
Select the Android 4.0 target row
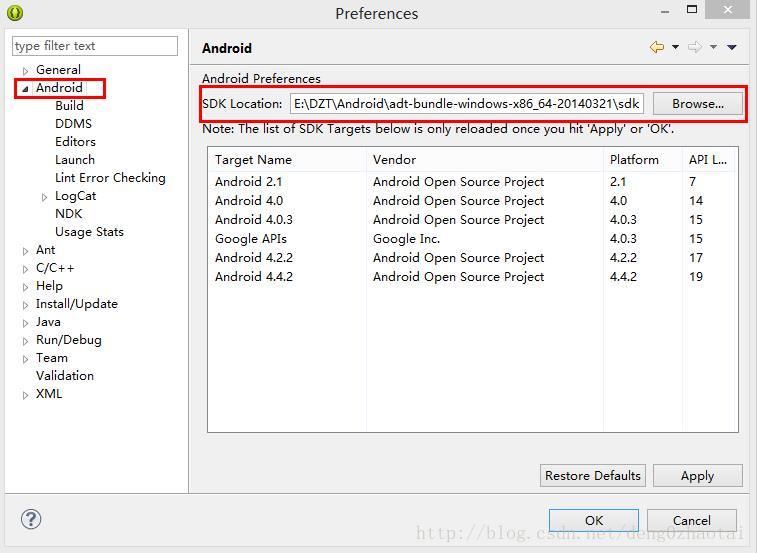point(473,200)
